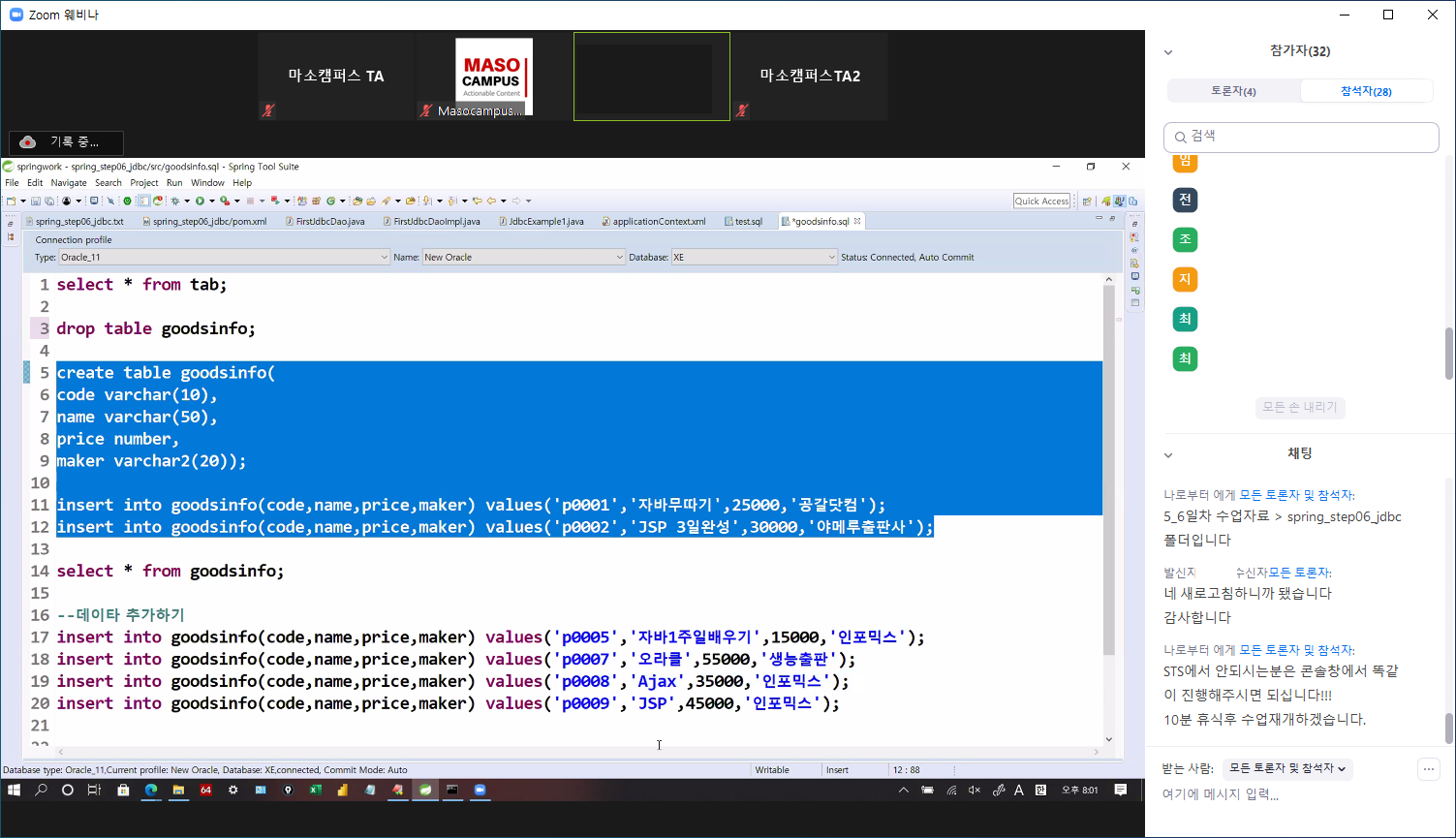Viewport: 1456px width, 838px height.
Task: Open the chat recipient dropdown 모든 토론자 및 참석자
Action: pyautogui.click(x=1286, y=768)
